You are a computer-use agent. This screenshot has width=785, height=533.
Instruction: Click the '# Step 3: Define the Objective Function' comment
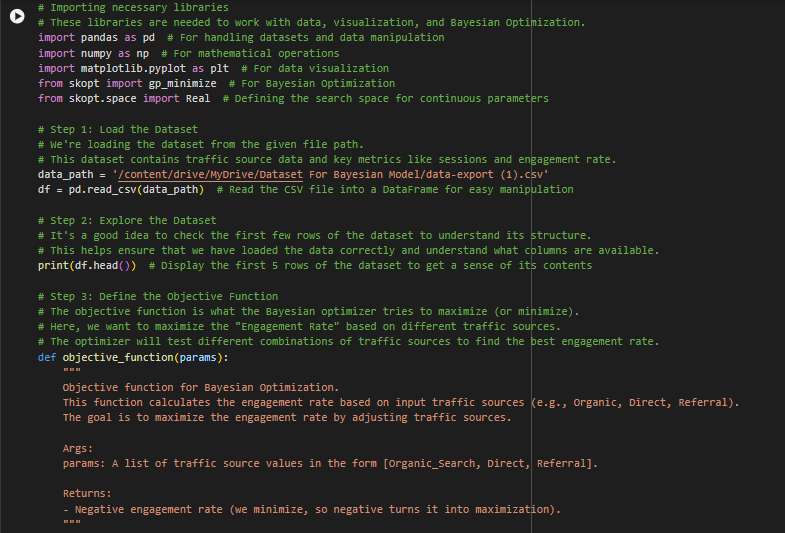pyautogui.click(x=158, y=296)
